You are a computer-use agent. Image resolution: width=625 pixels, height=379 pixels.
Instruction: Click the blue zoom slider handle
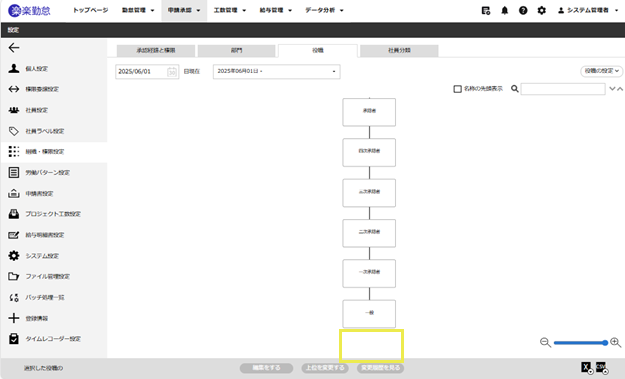(605, 343)
